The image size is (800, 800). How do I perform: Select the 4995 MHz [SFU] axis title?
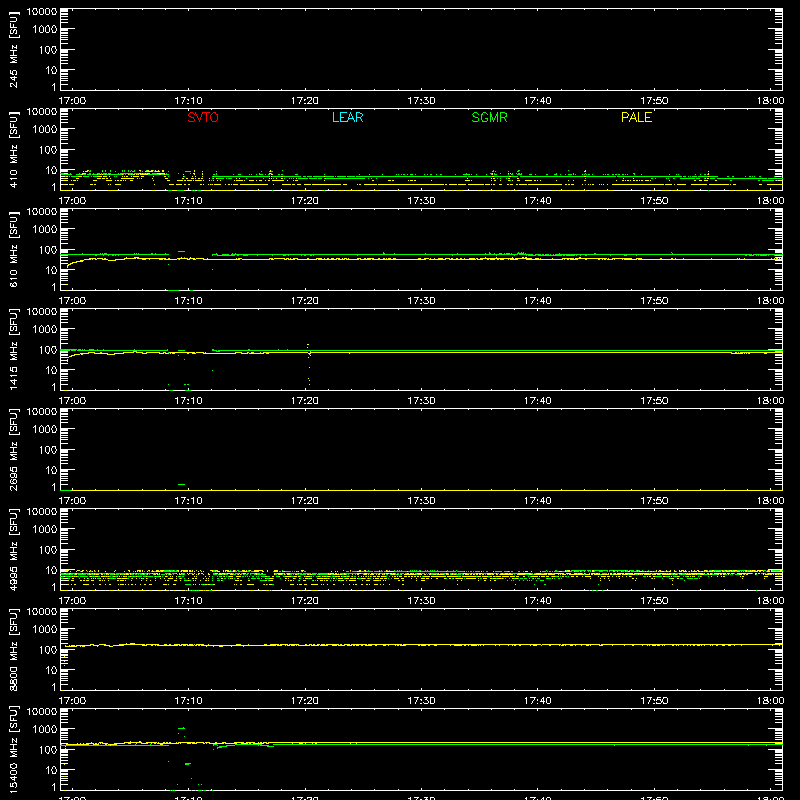(x=13, y=550)
